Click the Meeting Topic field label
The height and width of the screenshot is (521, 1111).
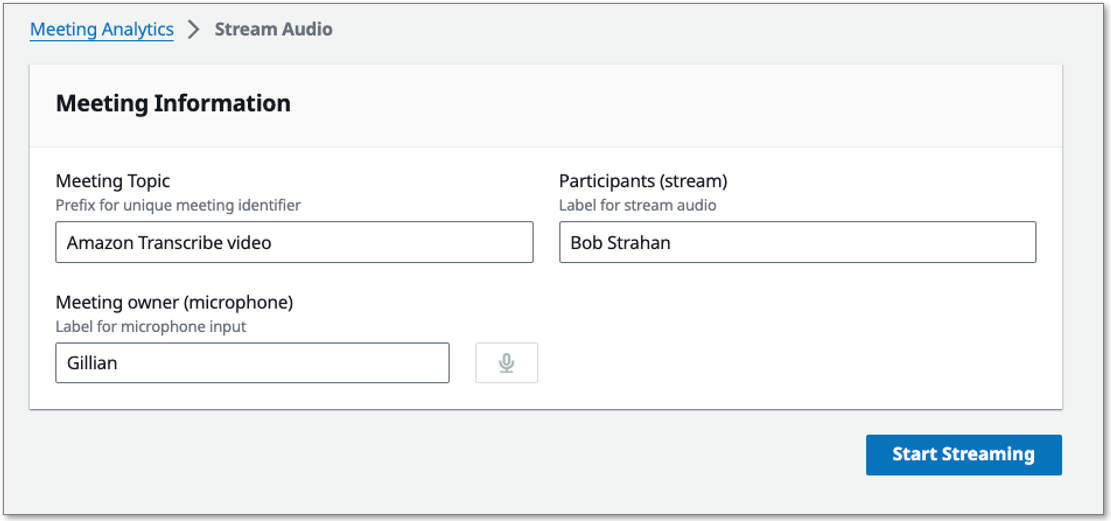113,181
